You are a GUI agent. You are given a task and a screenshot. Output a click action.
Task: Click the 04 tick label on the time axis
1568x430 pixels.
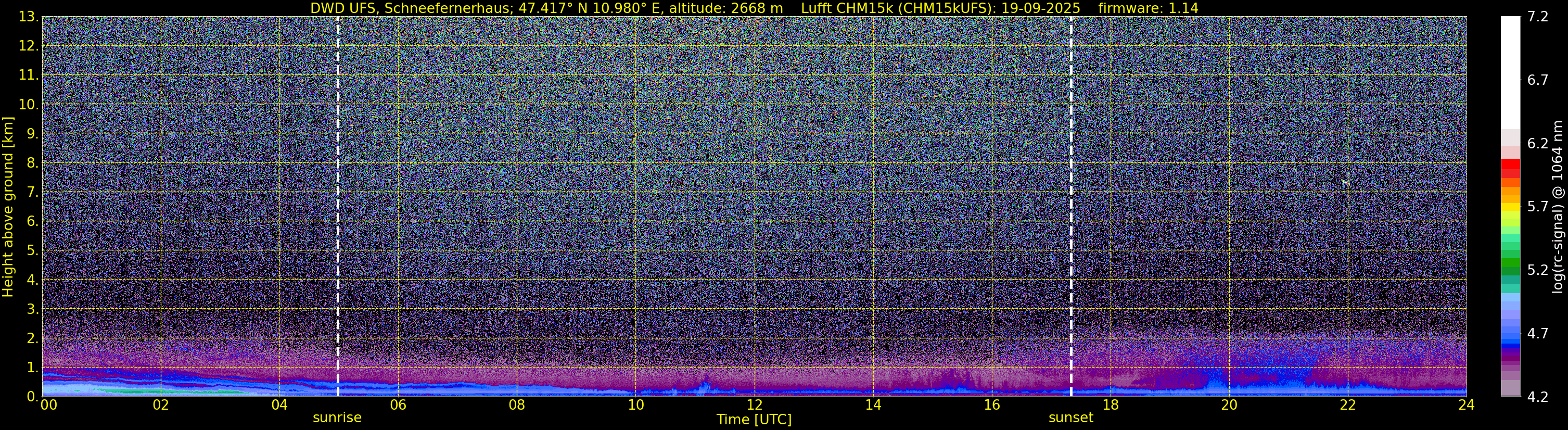point(279,406)
